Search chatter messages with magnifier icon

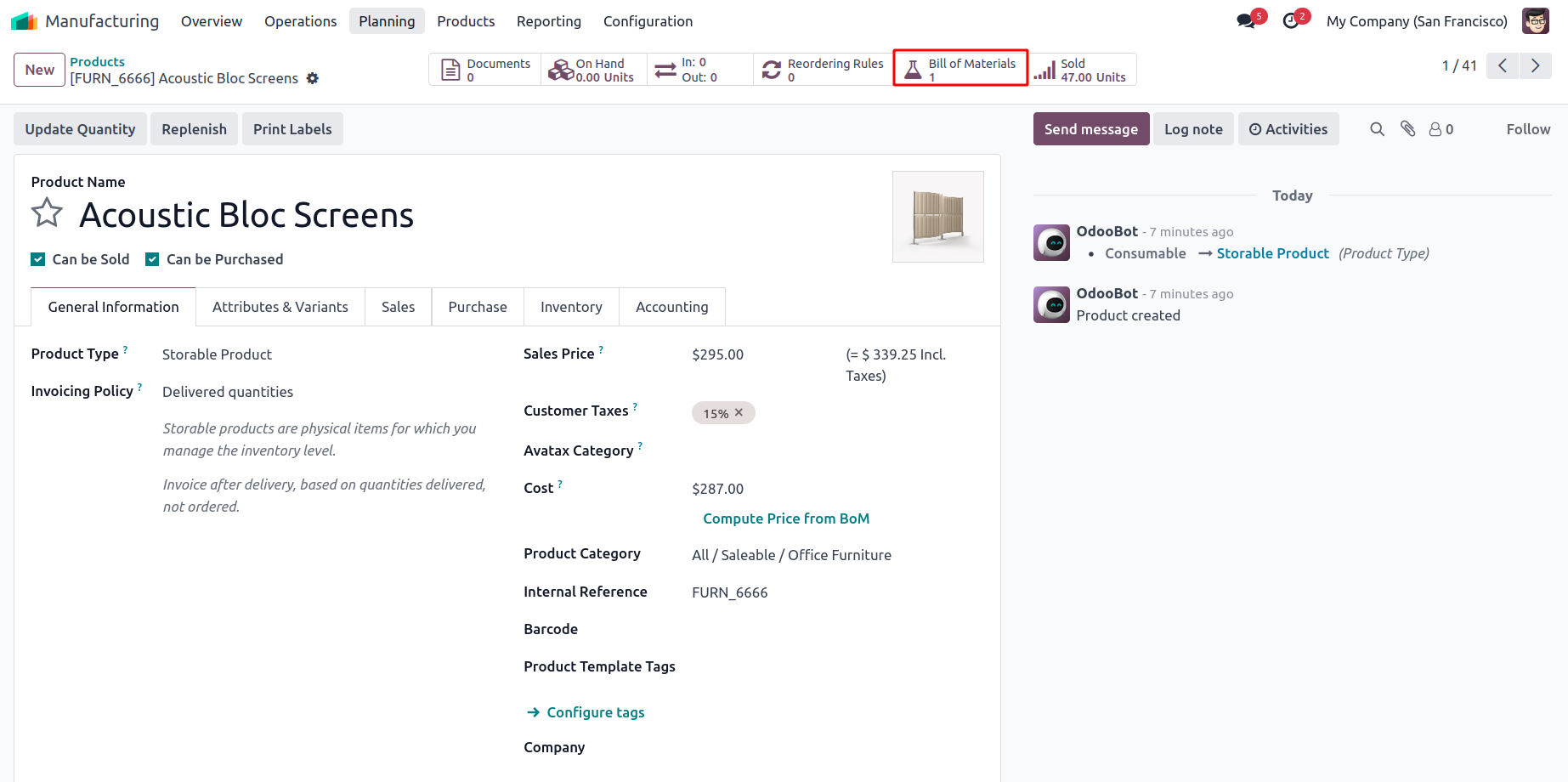click(x=1377, y=129)
